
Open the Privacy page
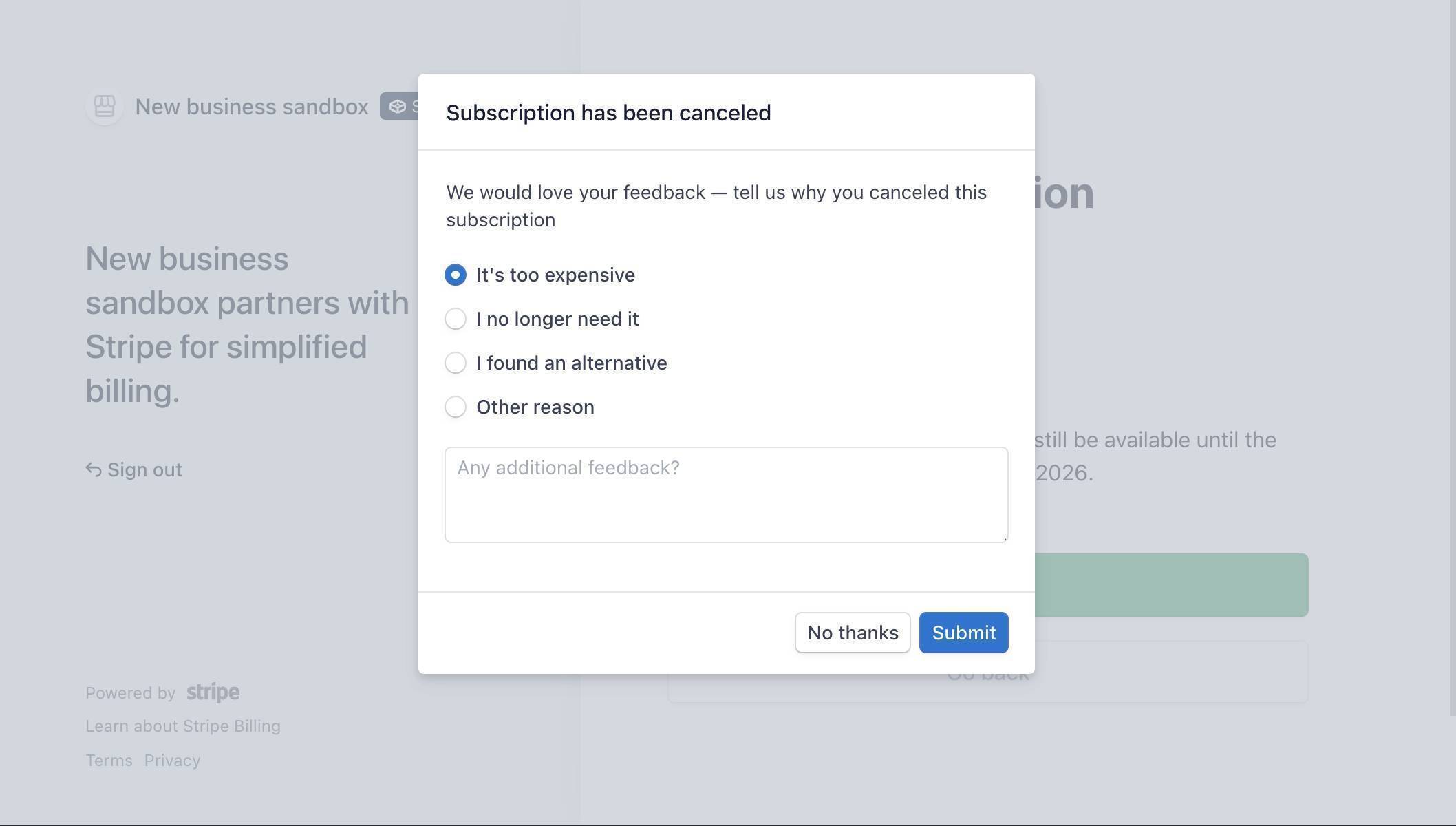[x=171, y=760]
